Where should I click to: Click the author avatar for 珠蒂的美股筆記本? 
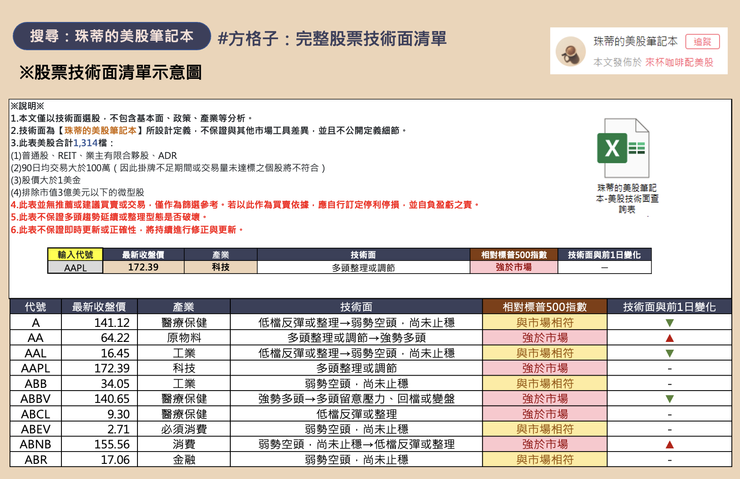click(x=570, y=51)
